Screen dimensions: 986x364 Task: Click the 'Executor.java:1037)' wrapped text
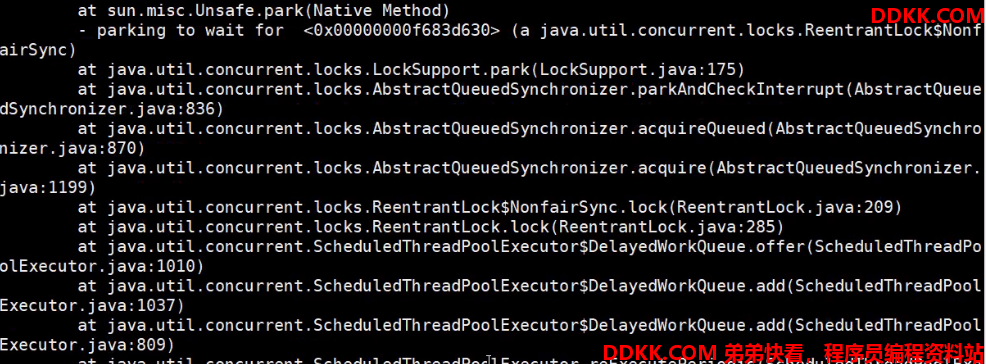[x=92, y=306]
